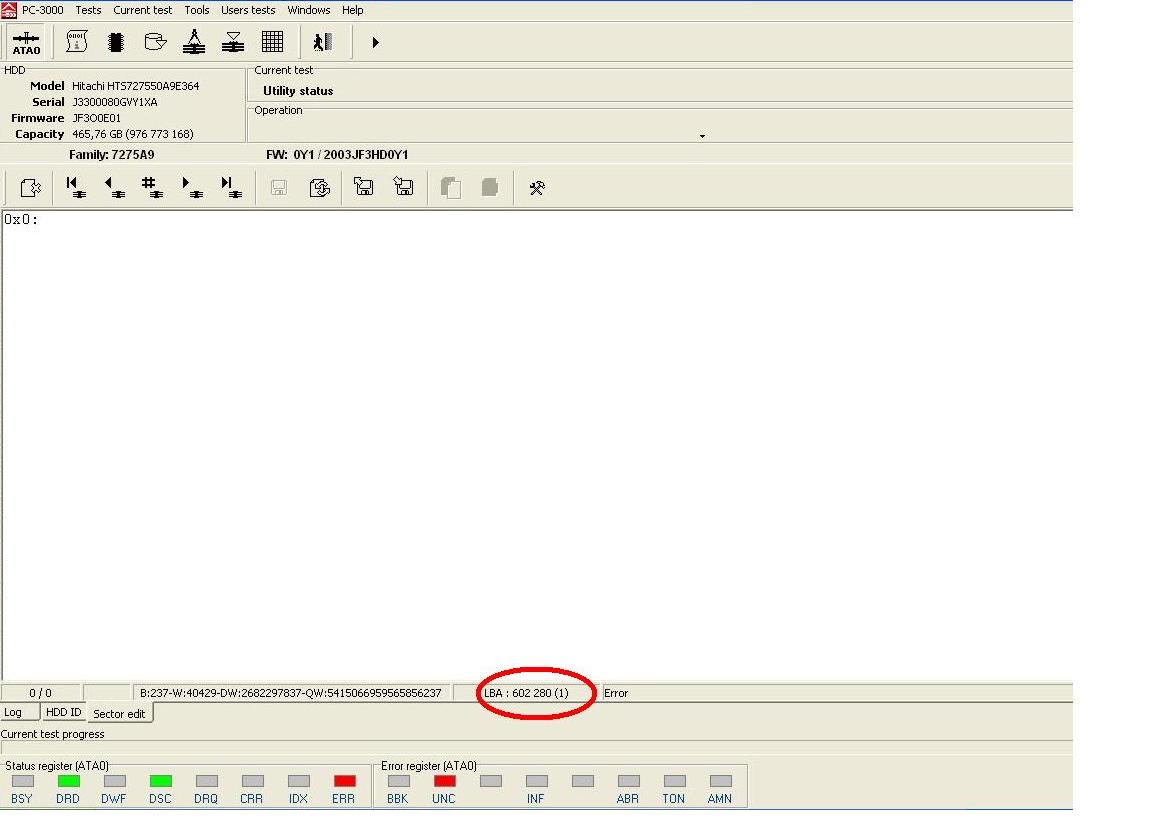Click model value Hitachi HTS727550A9E364
The width and height of the screenshot is (1151, 835).
[x=136, y=86]
